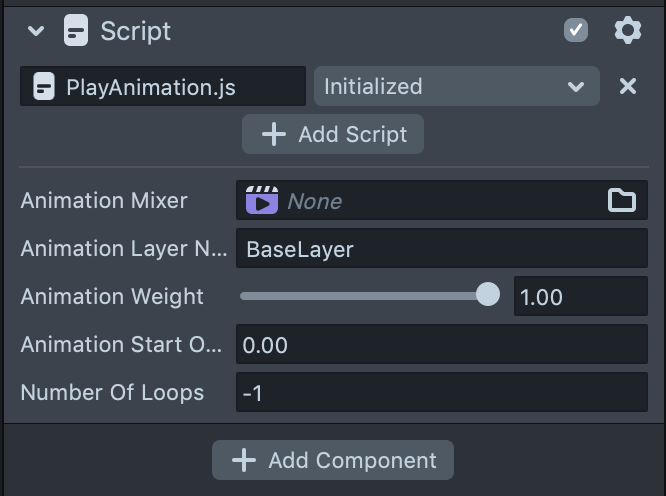This screenshot has height=496, width=666.
Task: Click the PlayAnimation.js file icon
Action: click(43, 87)
